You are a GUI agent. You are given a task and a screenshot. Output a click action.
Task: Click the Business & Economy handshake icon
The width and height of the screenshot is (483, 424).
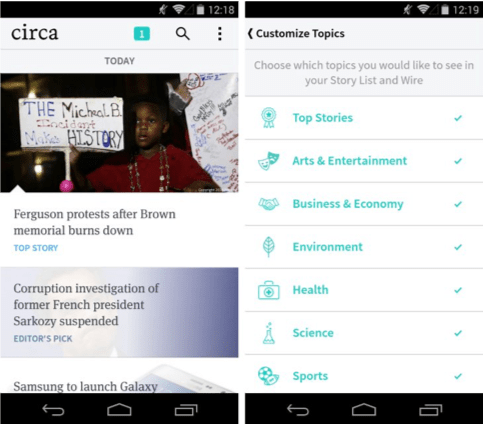click(x=269, y=204)
